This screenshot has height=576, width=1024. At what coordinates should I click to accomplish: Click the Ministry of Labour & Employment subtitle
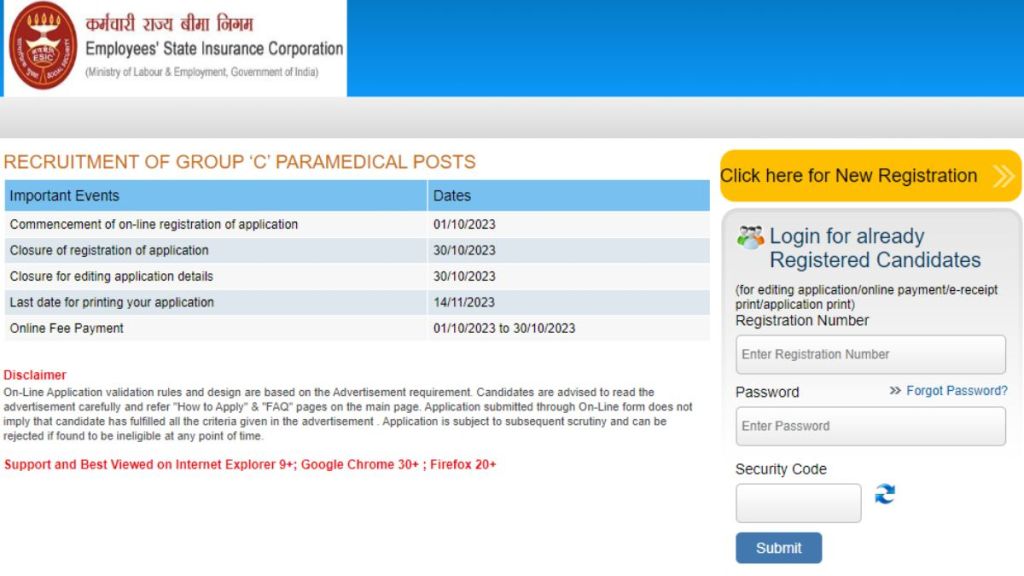pos(202,72)
